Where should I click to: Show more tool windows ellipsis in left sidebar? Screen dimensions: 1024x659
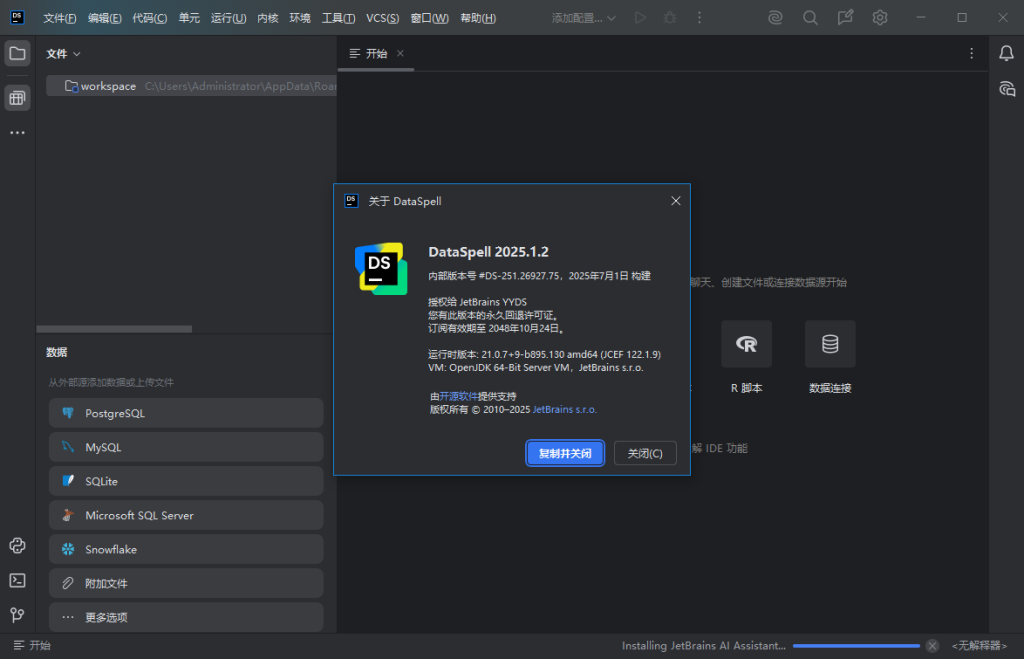coord(18,133)
